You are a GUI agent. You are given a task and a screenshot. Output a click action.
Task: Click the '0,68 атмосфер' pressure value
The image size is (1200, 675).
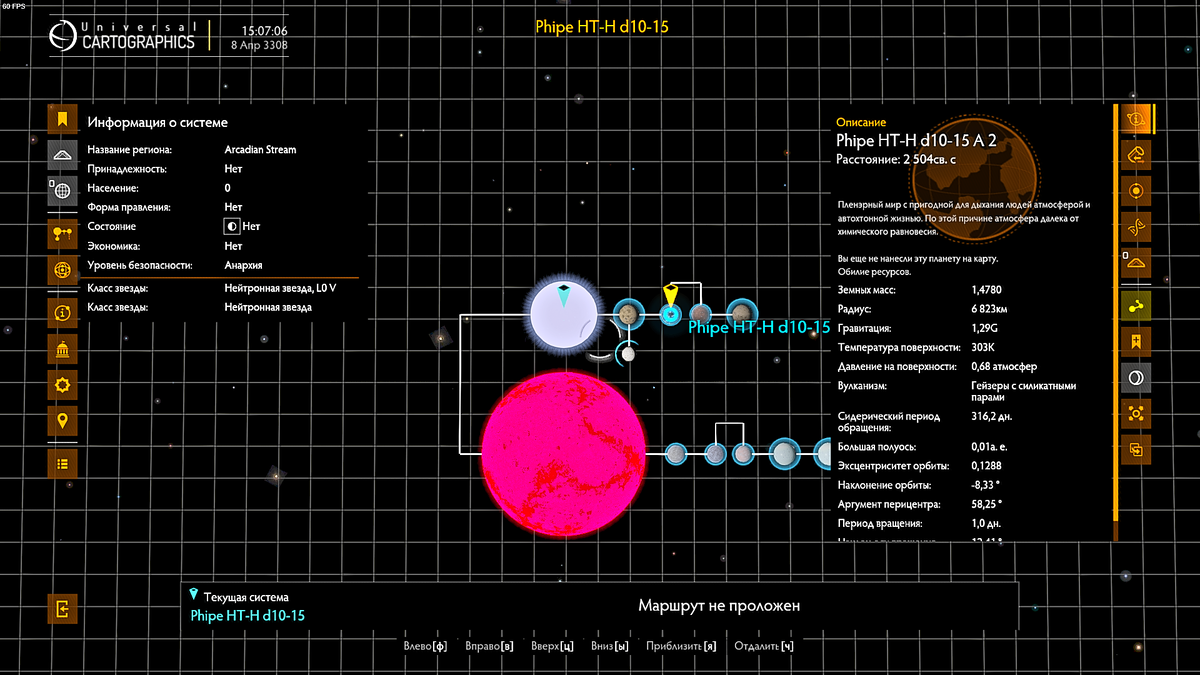coord(1006,366)
